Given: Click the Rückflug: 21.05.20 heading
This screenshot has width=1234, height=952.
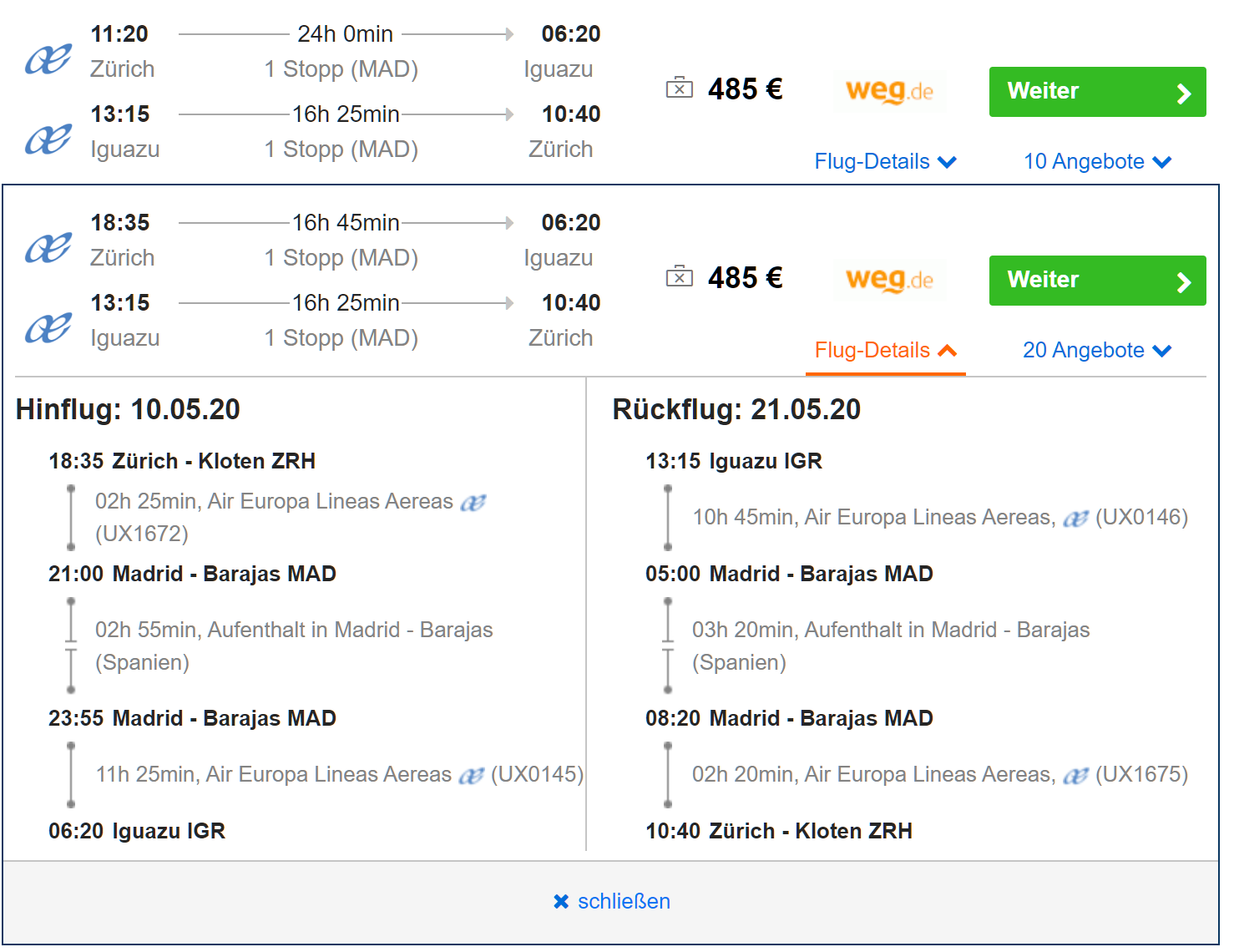Looking at the screenshot, I should click(736, 409).
